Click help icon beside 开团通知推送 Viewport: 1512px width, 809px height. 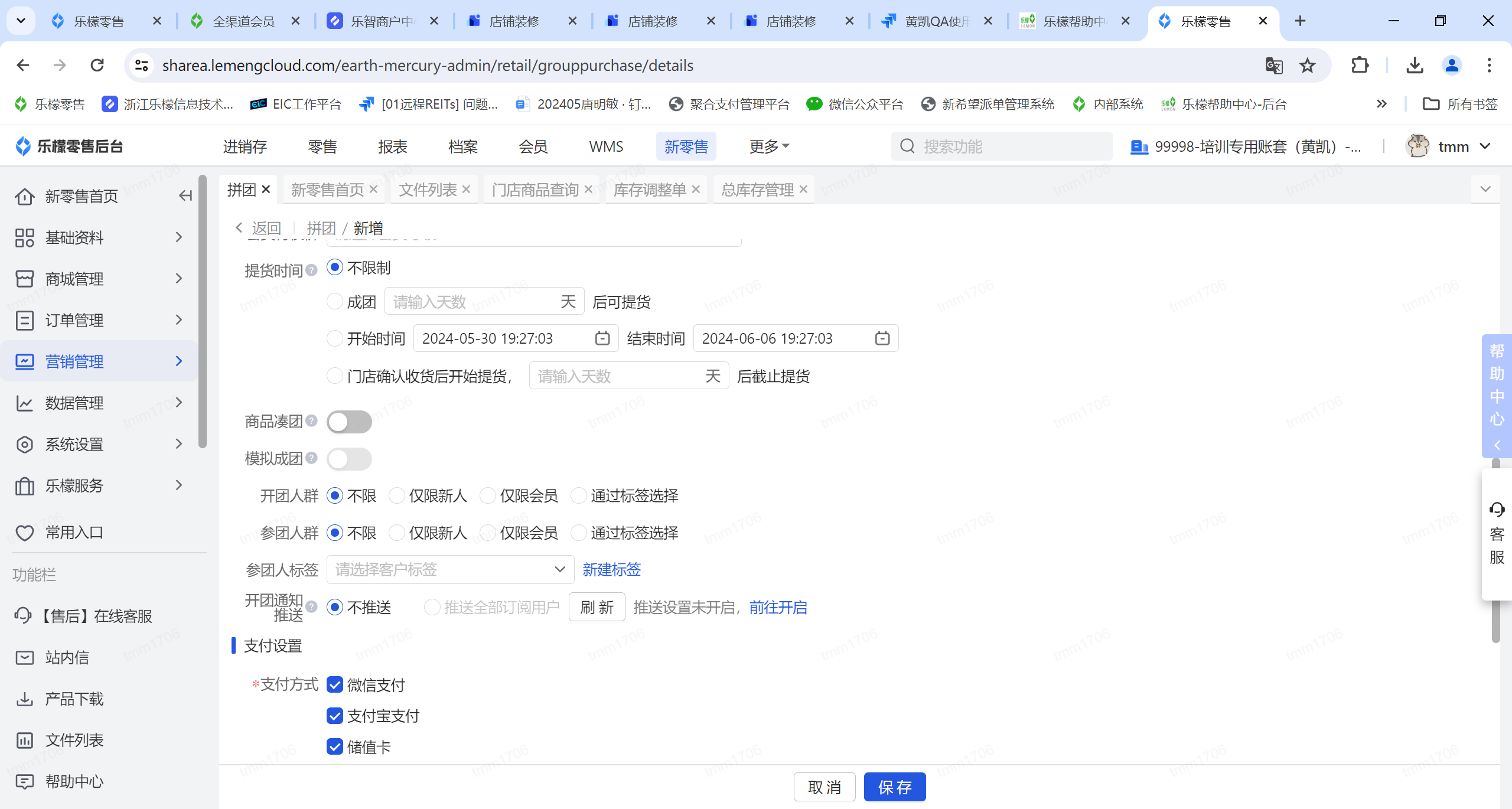pyautogui.click(x=311, y=606)
